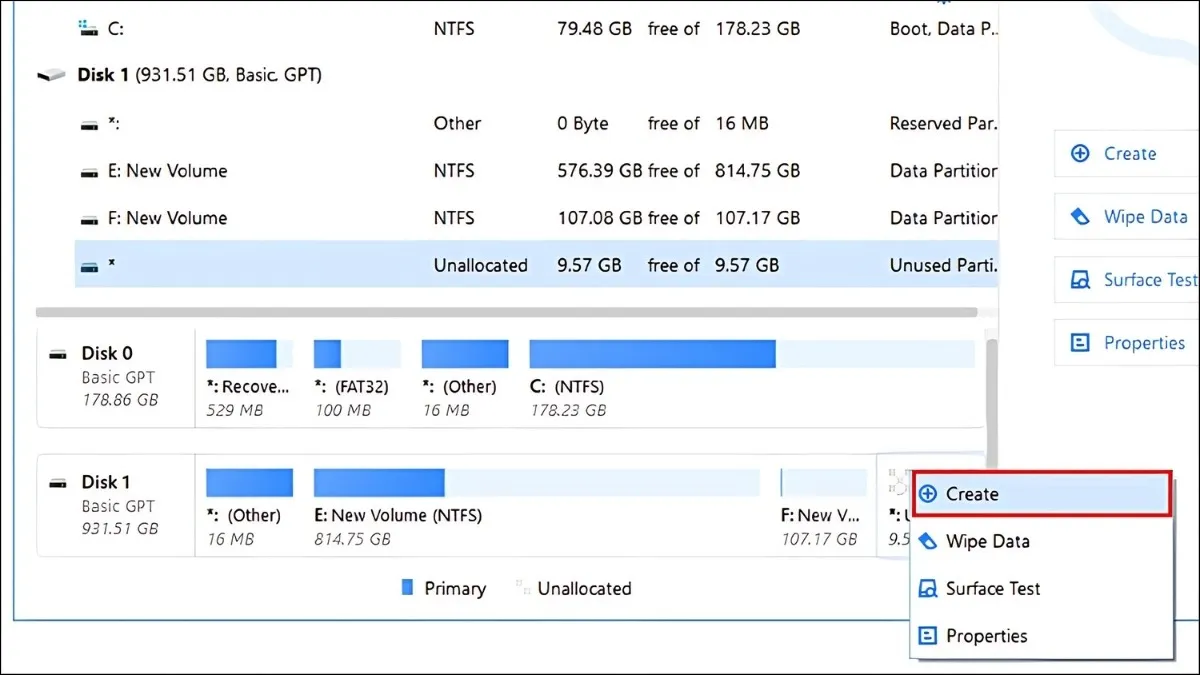The image size is (1200, 675).
Task: Click the C: drive Windows icon
Action: (90, 29)
